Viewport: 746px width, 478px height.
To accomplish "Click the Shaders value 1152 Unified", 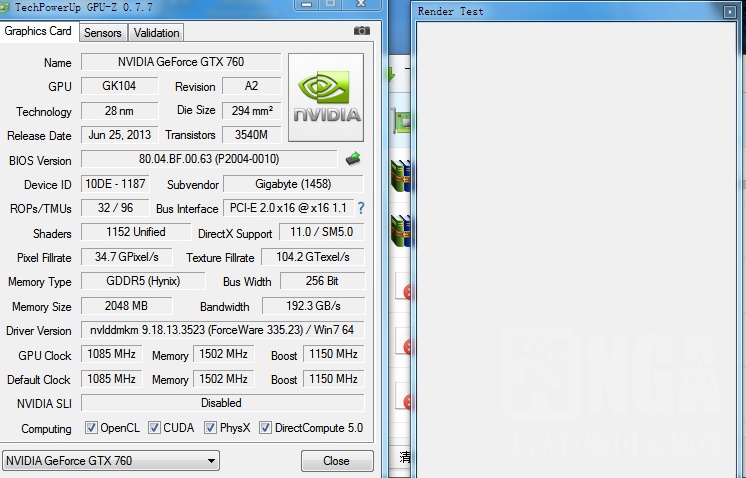I will pyautogui.click(x=136, y=232).
